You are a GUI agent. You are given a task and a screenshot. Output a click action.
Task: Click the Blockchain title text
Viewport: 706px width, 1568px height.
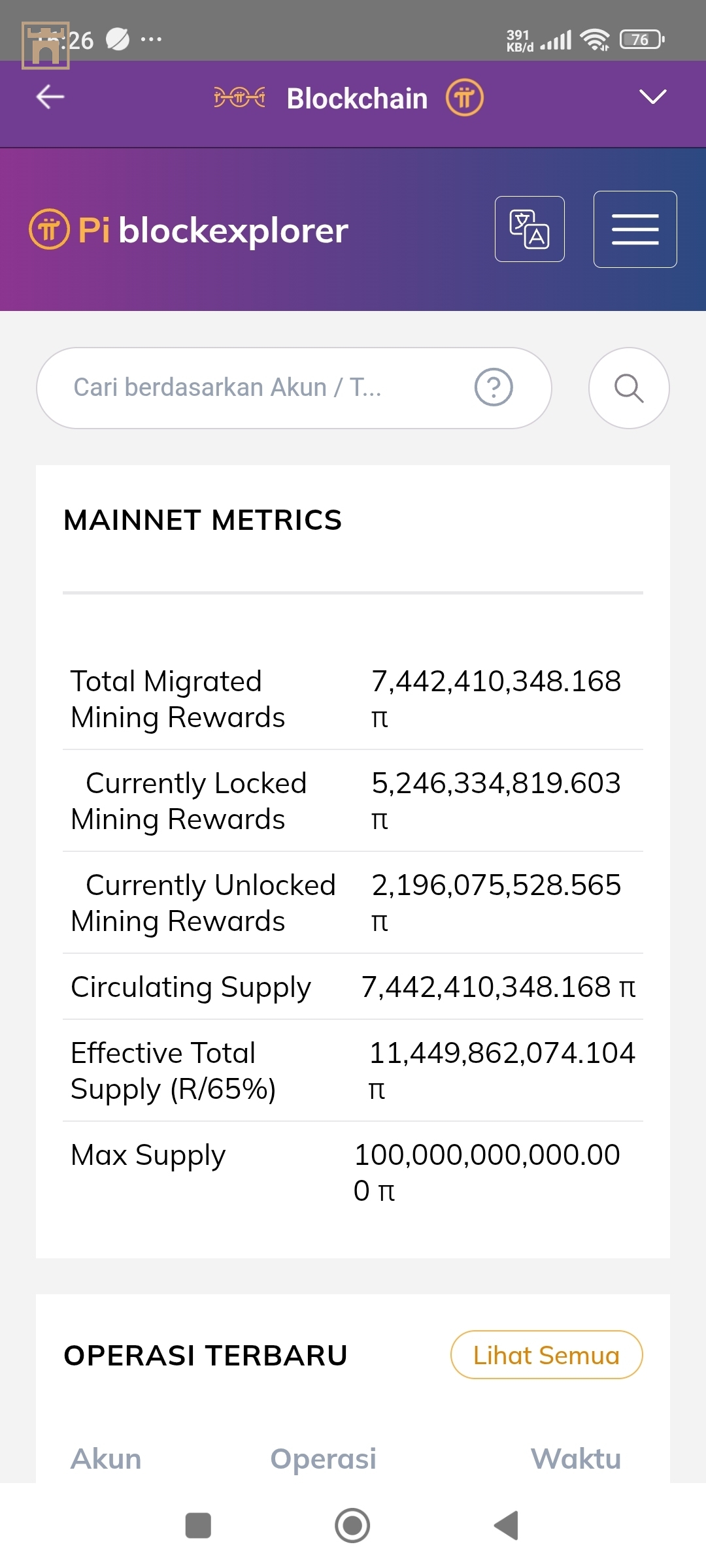click(357, 99)
